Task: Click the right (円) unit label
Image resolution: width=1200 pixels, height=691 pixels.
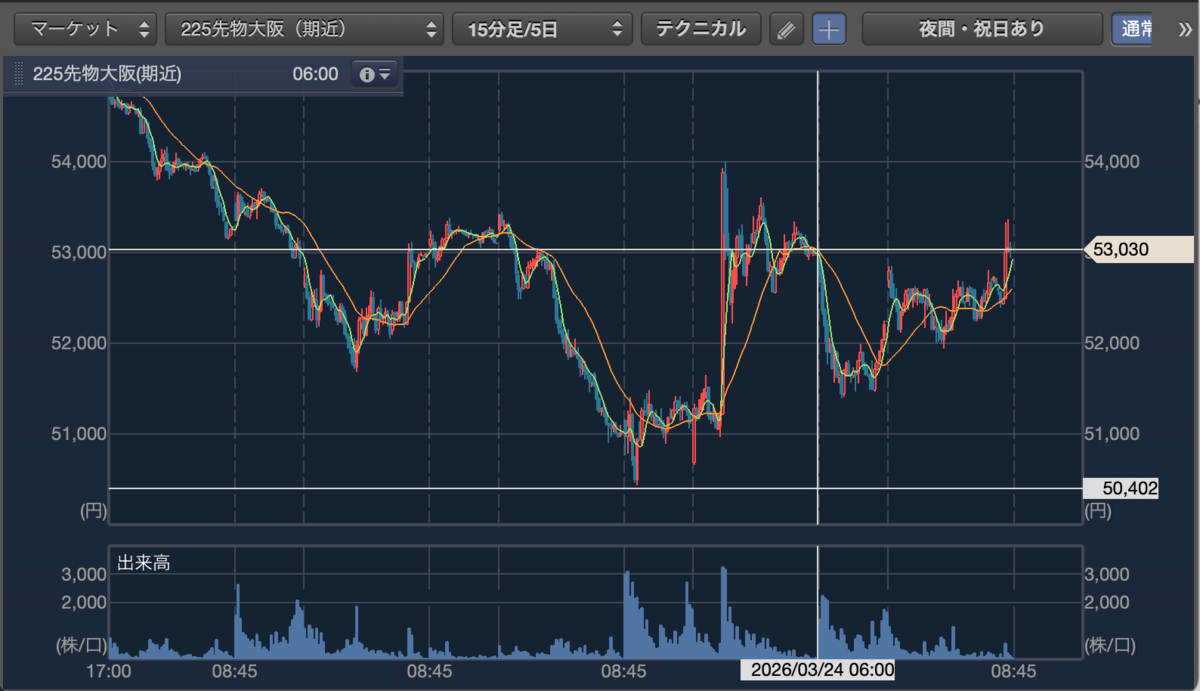Action: tap(1098, 511)
